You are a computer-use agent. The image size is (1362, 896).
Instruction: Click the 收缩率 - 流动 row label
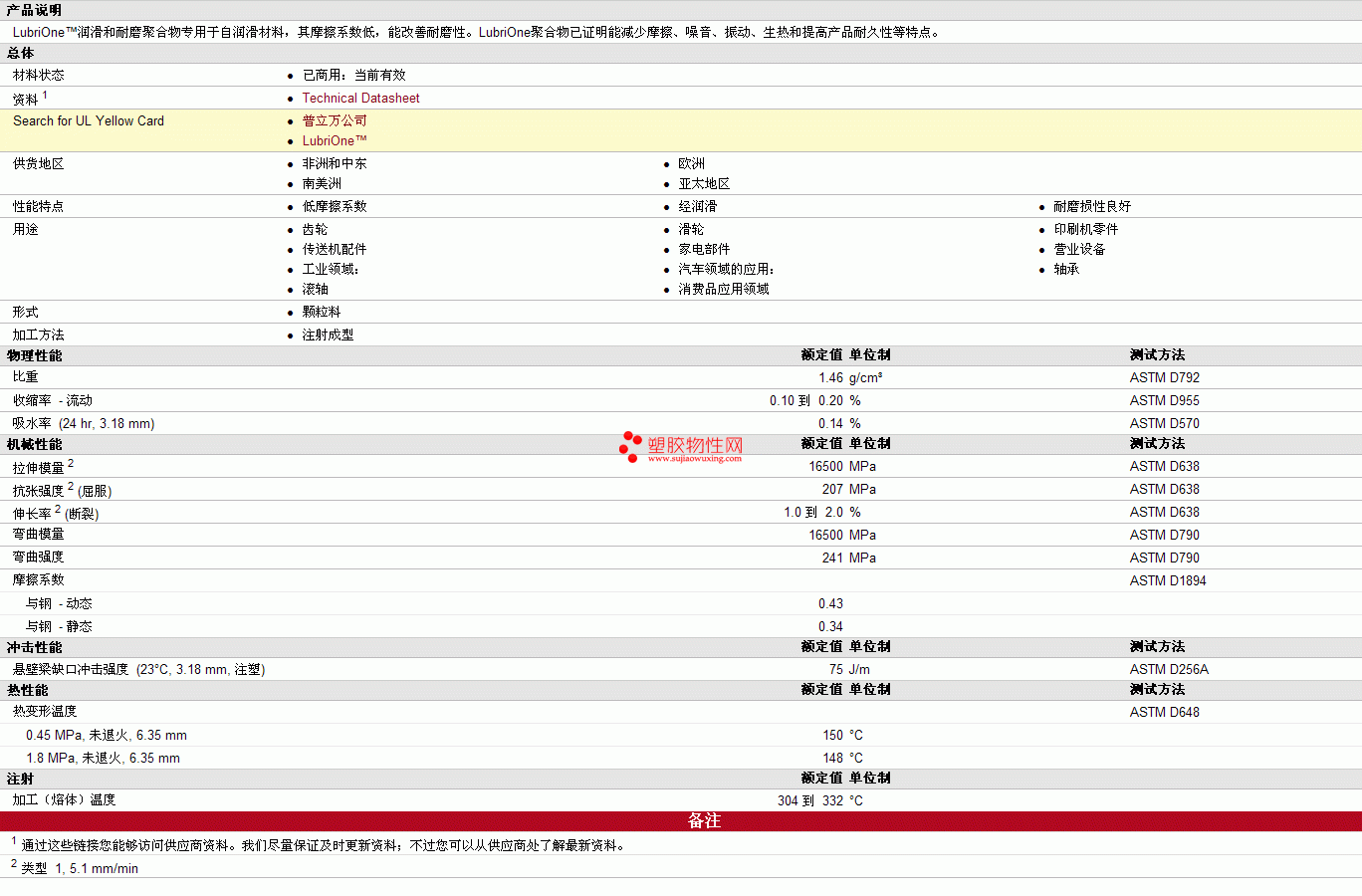pos(53,400)
